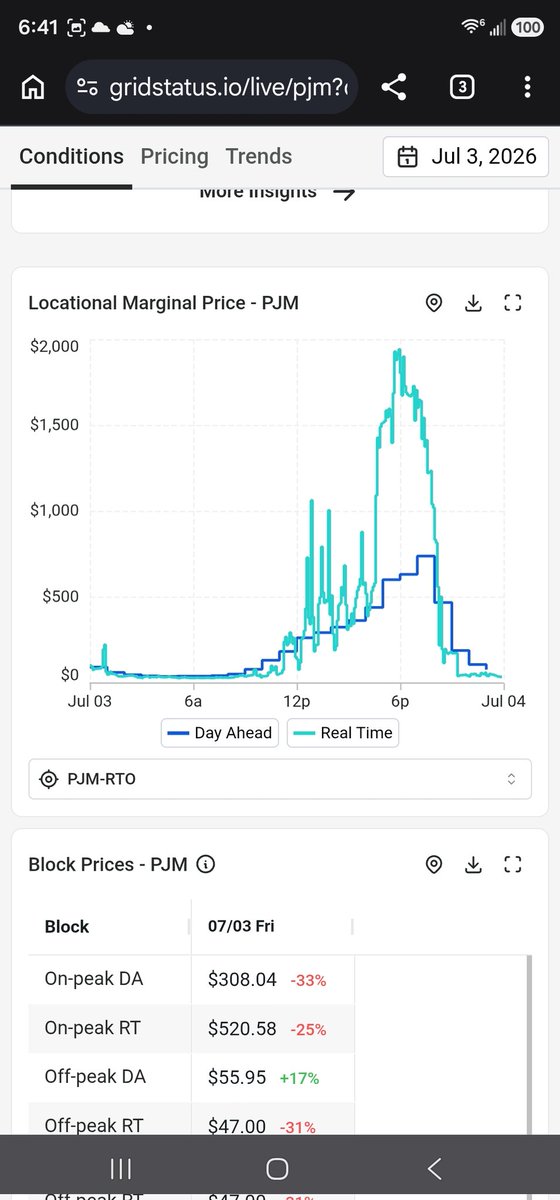The width and height of the screenshot is (560, 1200).
Task: Click the location pin icon on Block Prices
Action: point(434,865)
